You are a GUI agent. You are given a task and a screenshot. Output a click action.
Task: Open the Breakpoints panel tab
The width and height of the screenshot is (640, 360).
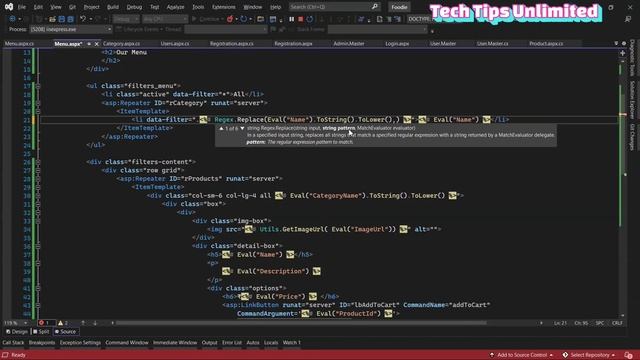(42, 343)
